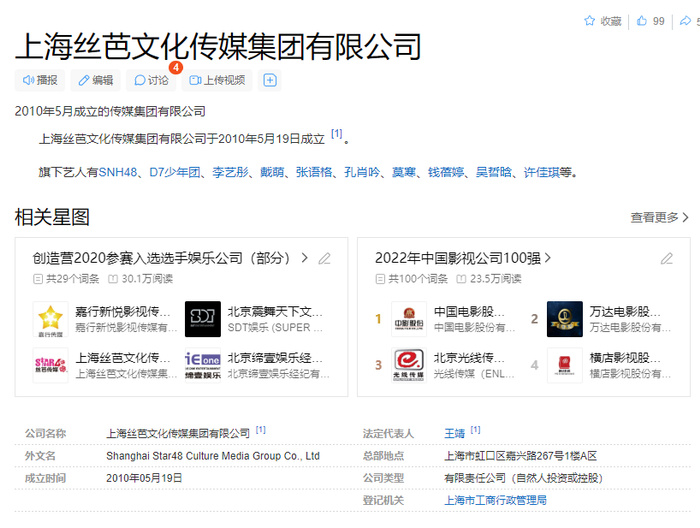Open citation [1] beside 公司名称 value
The width and height of the screenshot is (700, 528).
tap(261, 430)
